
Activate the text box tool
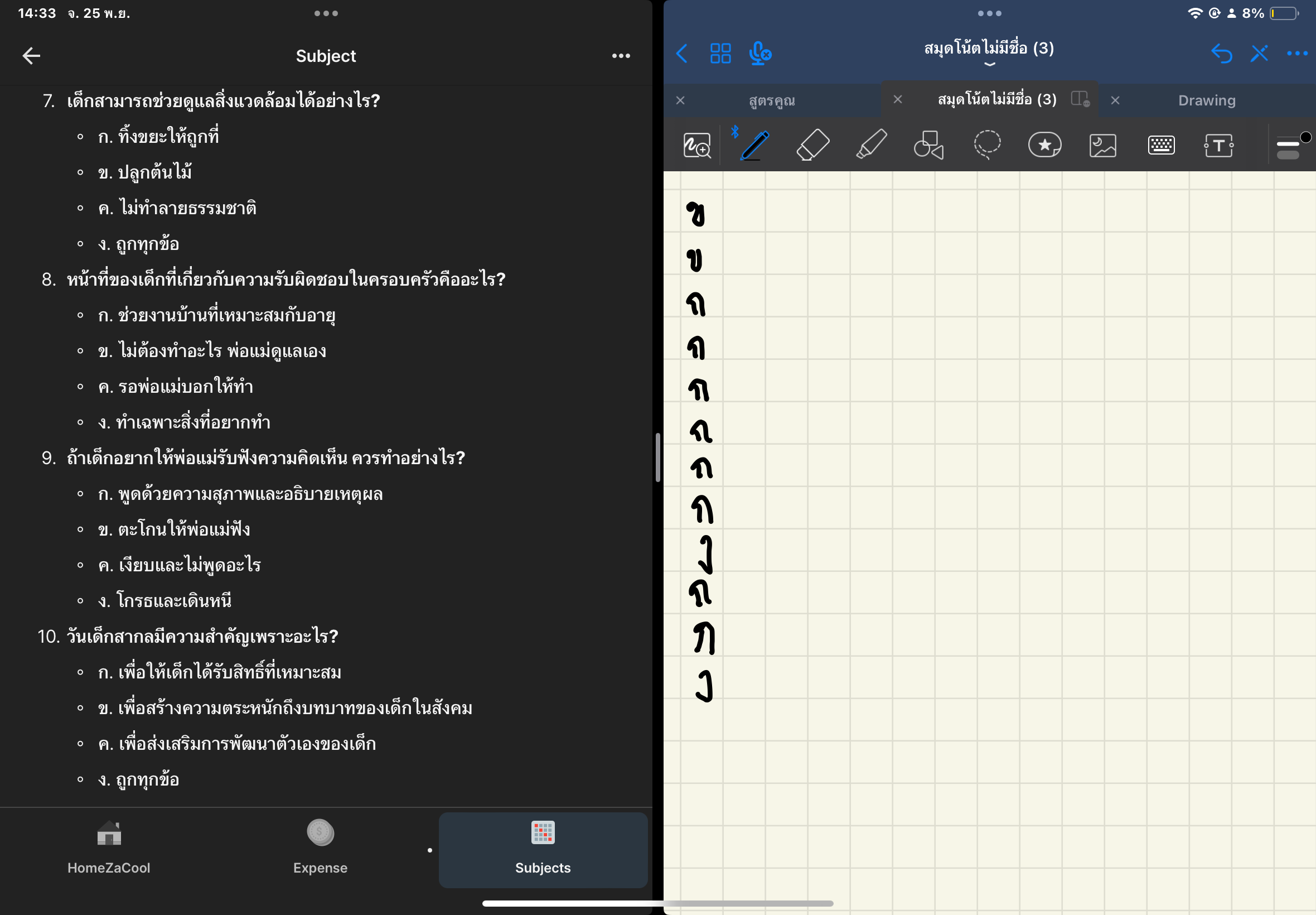tap(1218, 145)
